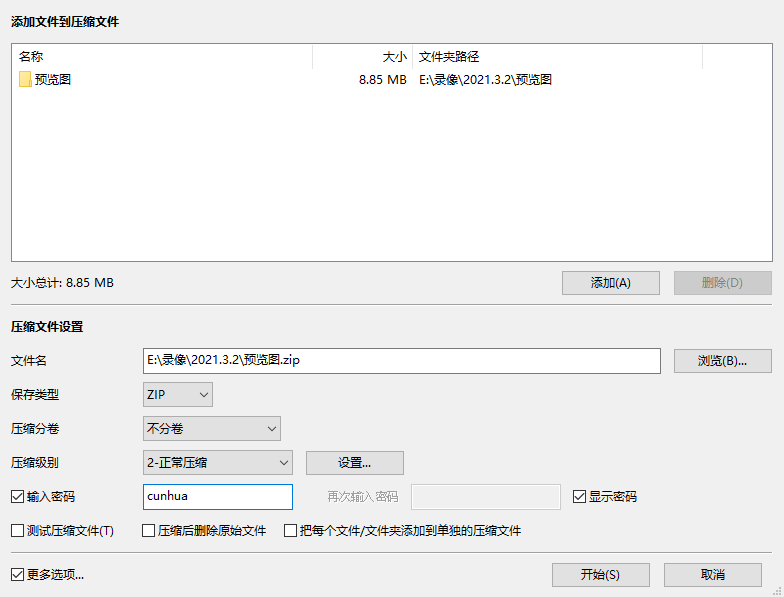Click the 开始(S) button to start
Image resolution: width=784 pixels, height=597 pixels.
coord(600,575)
